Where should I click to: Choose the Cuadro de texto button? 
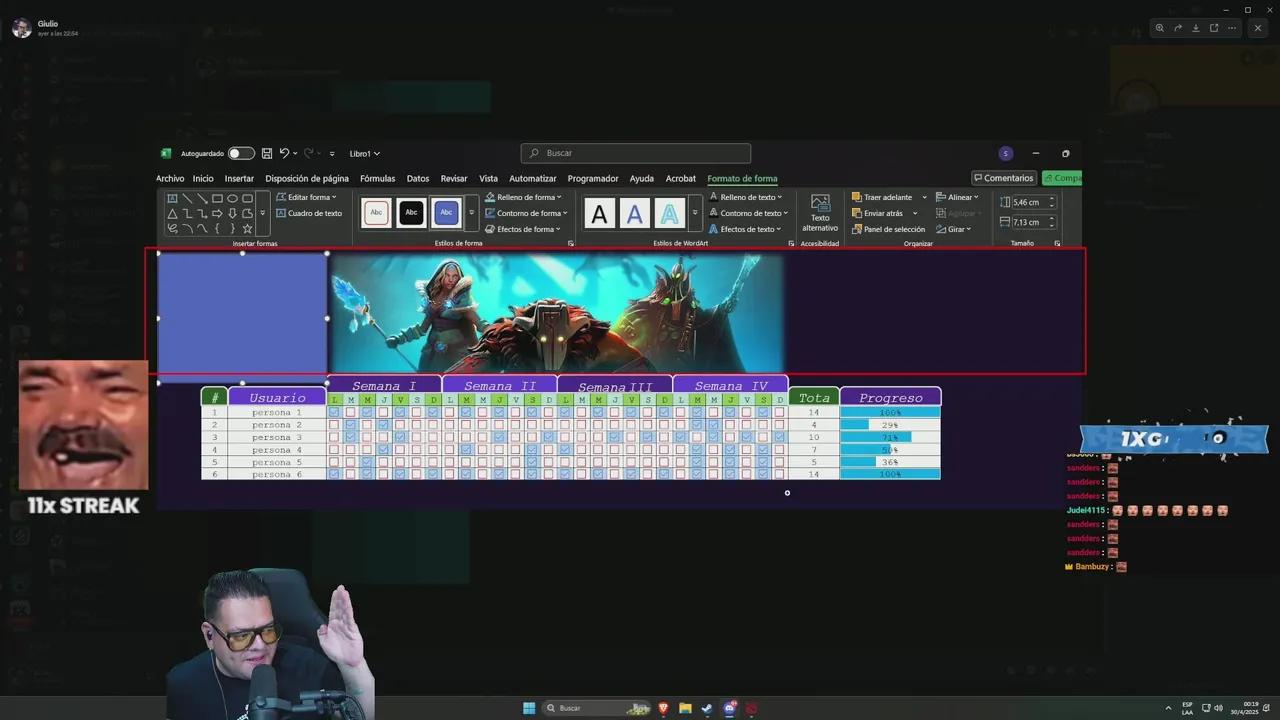click(x=309, y=213)
